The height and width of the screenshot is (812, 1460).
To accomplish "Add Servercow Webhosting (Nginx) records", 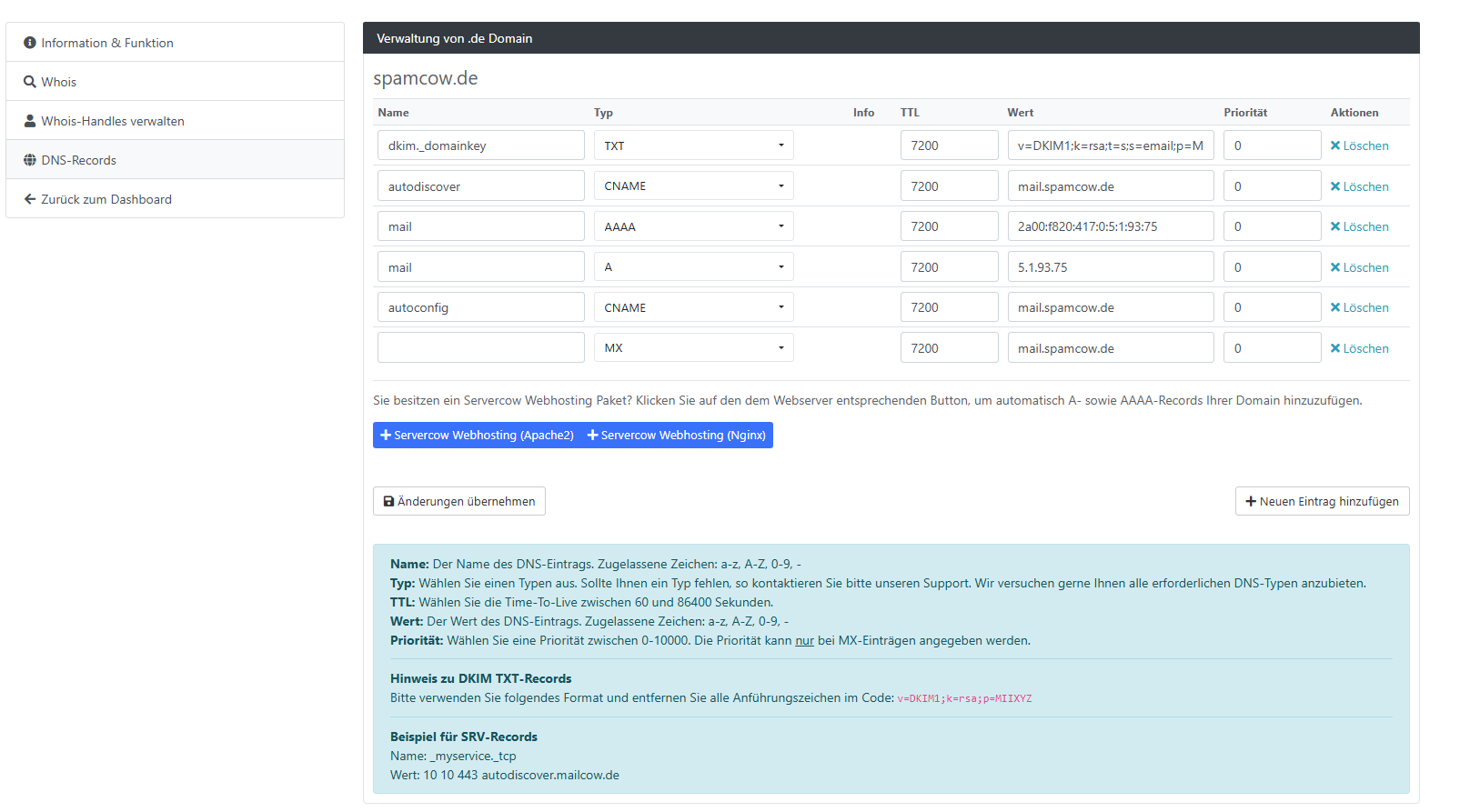I will (x=677, y=435).
